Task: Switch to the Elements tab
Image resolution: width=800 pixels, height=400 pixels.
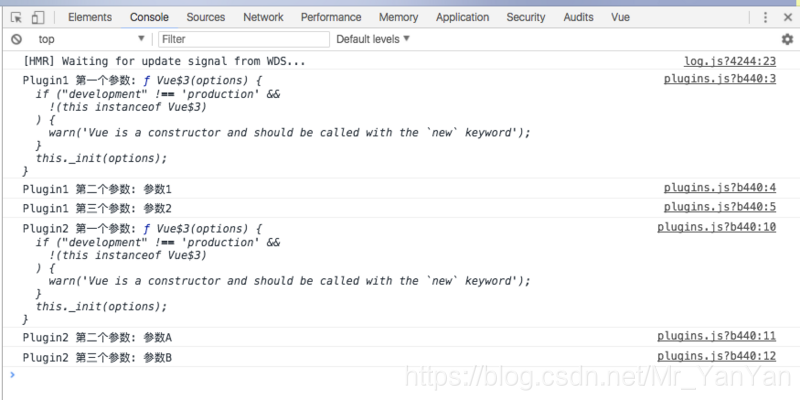Action: (x=89, y=17)
